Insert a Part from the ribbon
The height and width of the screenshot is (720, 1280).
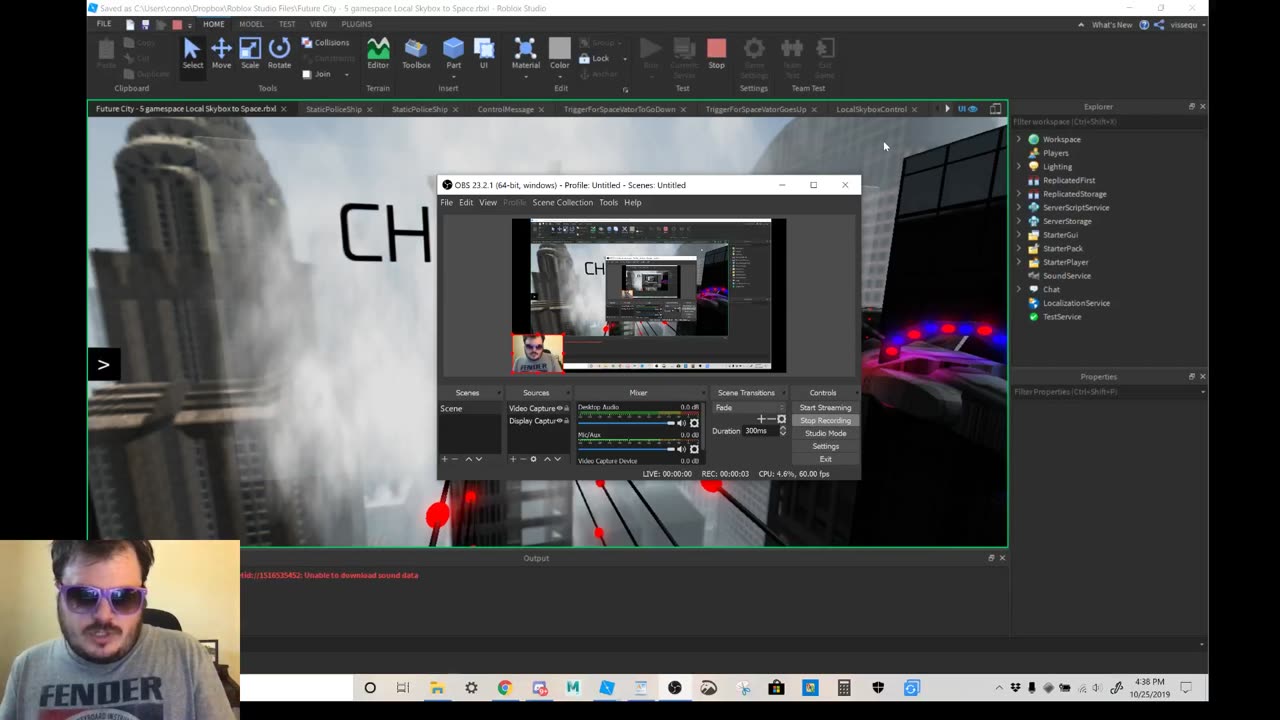453,53
